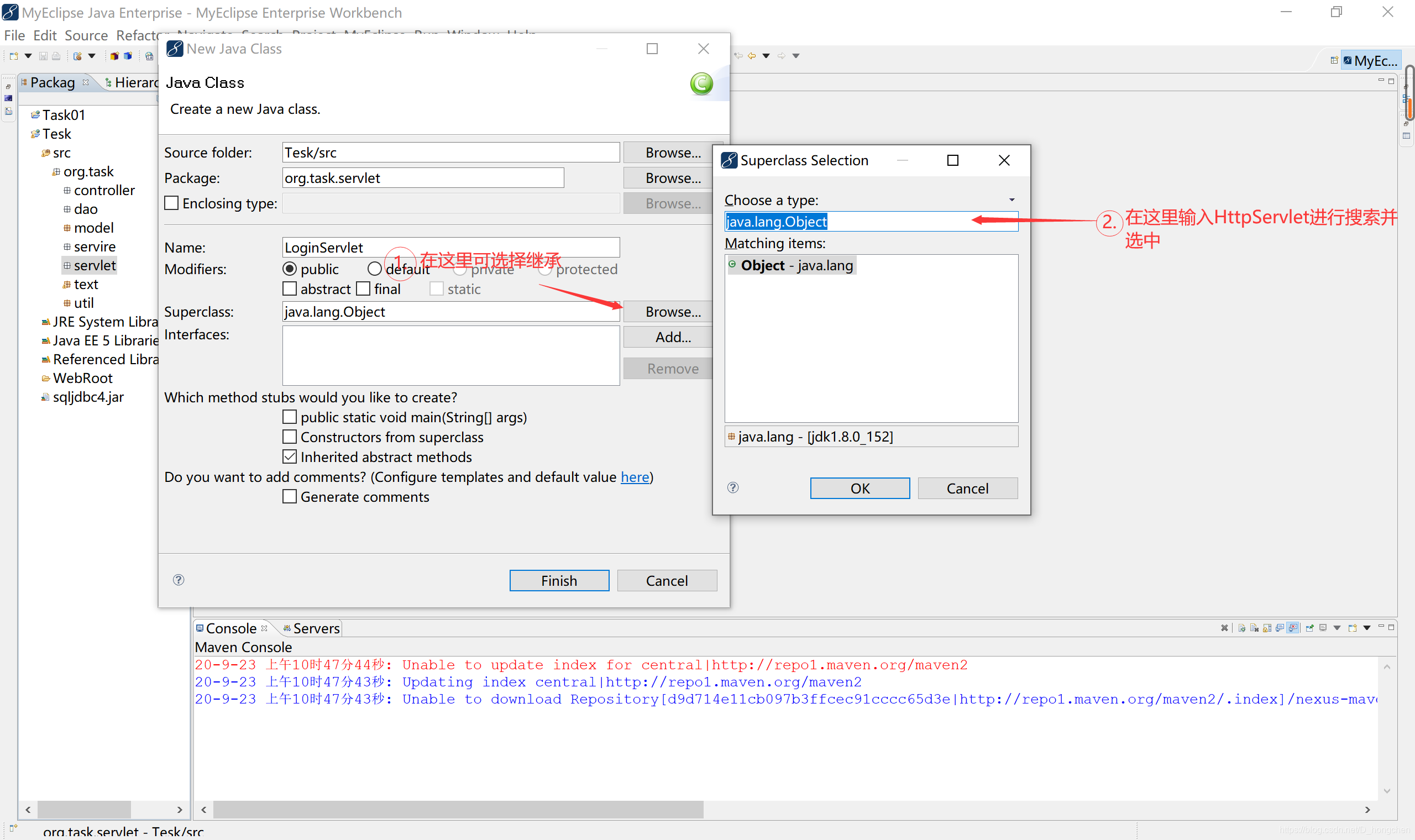Select the MyEclipse perspective button

point(1370,61)
